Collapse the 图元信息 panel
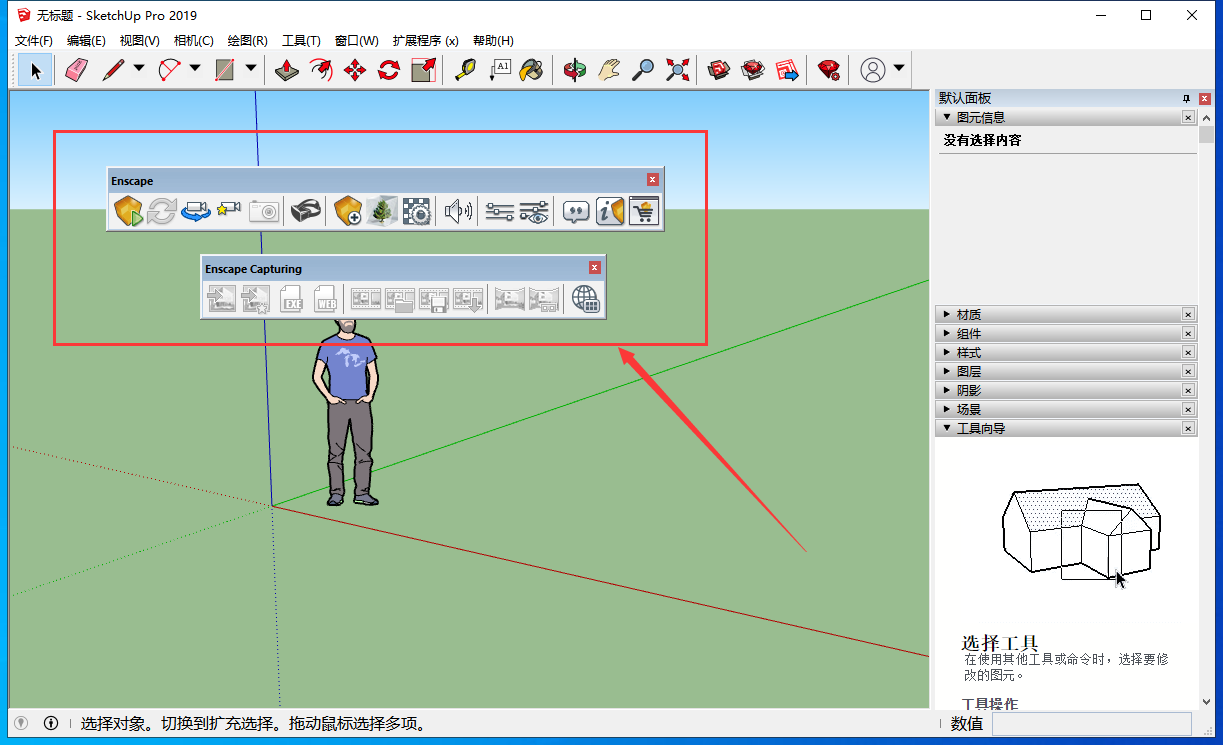The height and width of the screenshot is (745, 1223). [946, 117]
